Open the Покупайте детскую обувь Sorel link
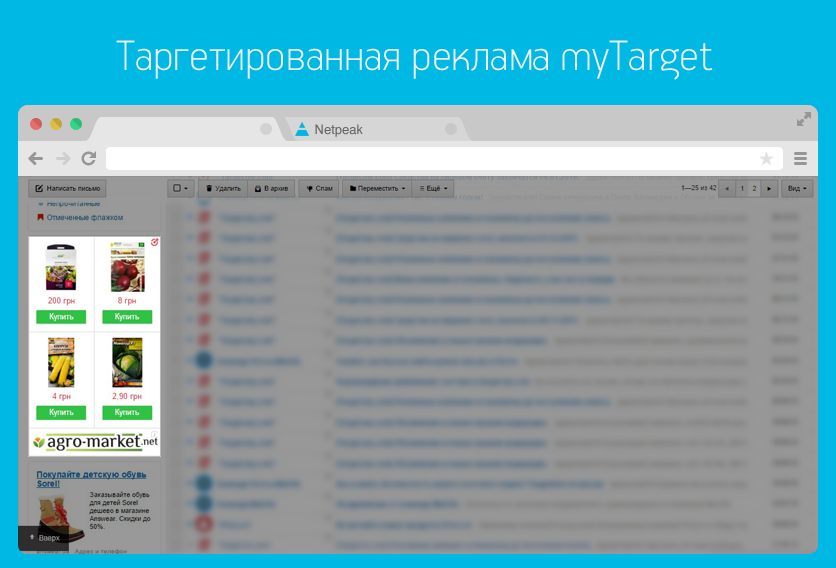The width and height of the screenshot is (836, 568). point(91,479)
